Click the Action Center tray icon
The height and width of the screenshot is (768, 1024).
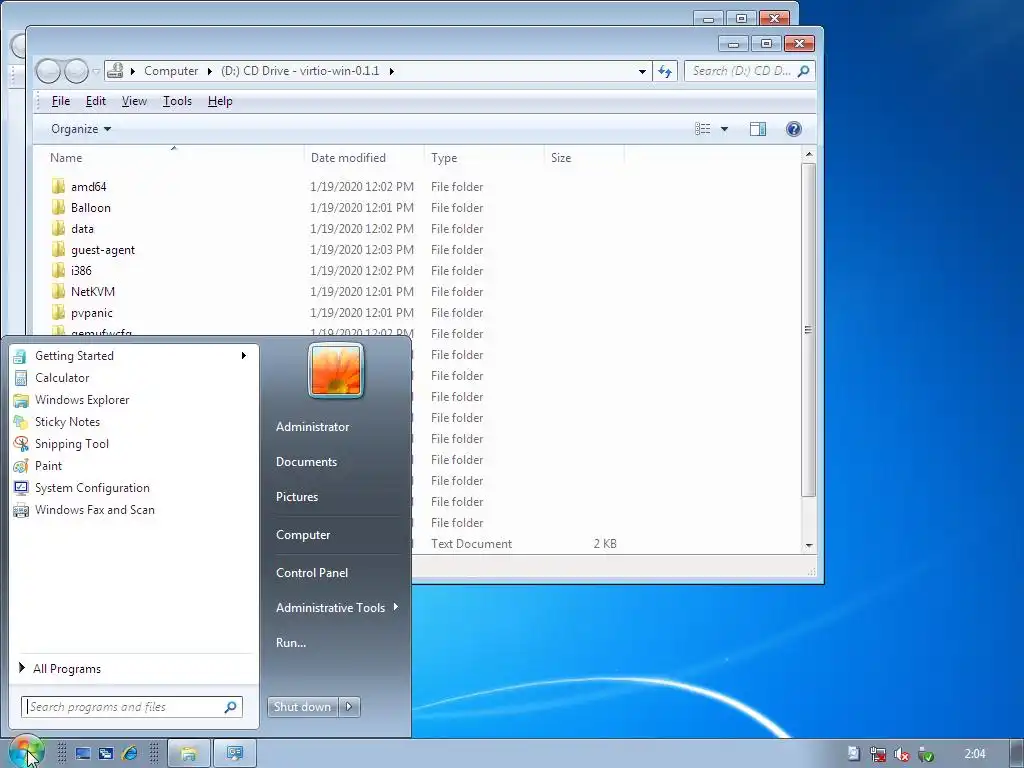coord(854,754)
